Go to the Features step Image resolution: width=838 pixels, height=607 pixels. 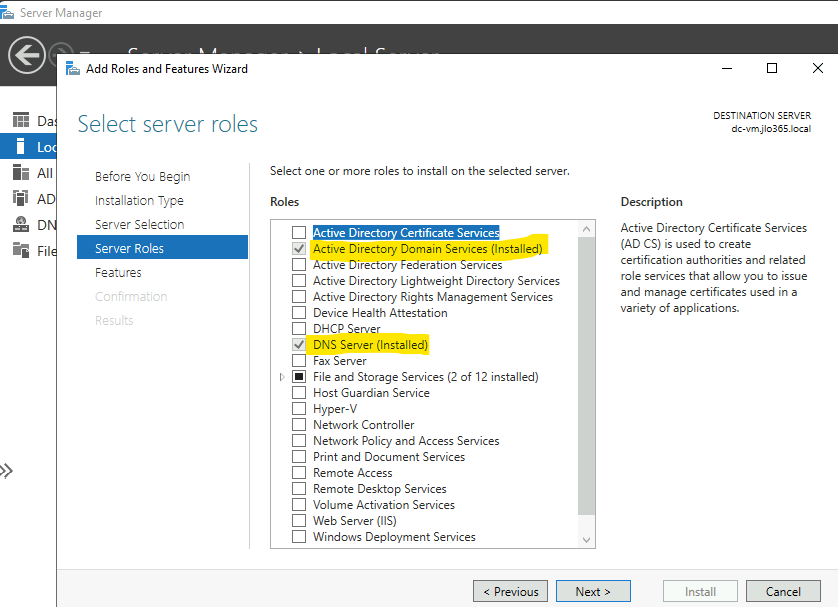(x=118, y=273)
